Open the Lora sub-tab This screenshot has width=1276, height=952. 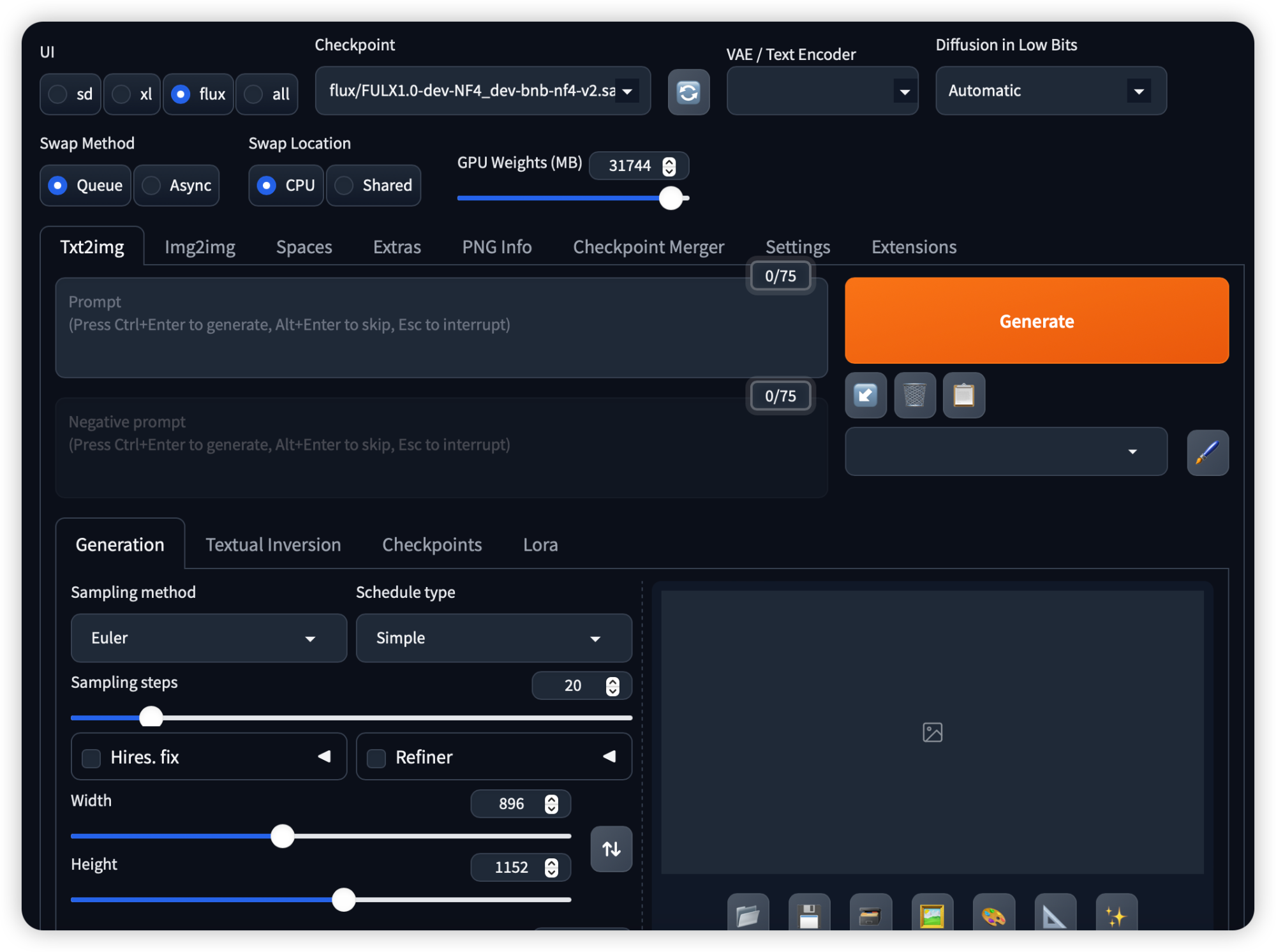(x=540, y=544)
